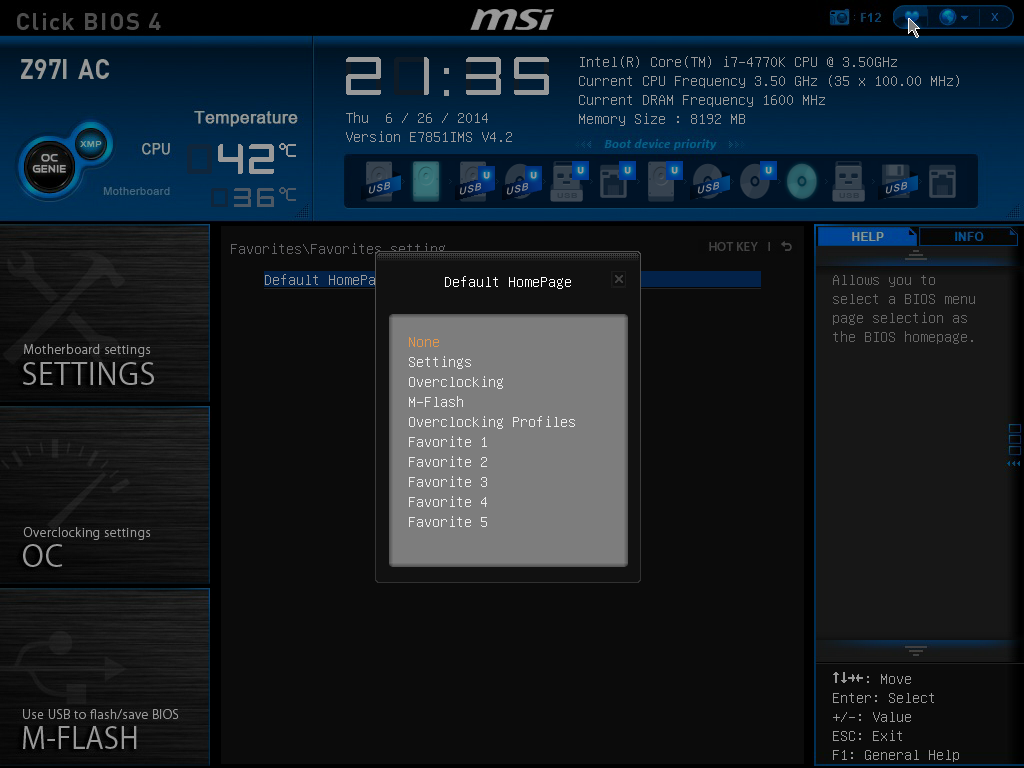The height and width of the screenshot is (768, 1024).
Task: Select the highlighted optical disc boot device
Action: [x=801, y=181]
